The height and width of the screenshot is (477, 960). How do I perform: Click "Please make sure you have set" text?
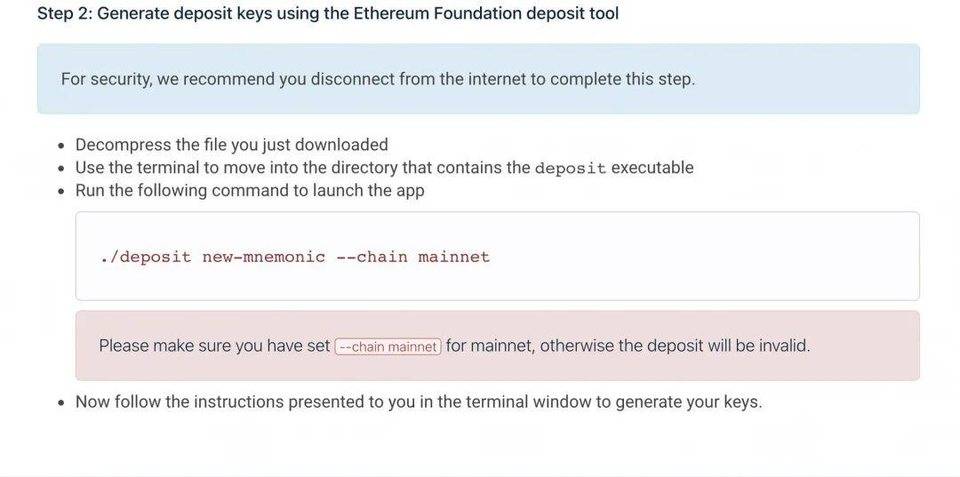point(214,346)
